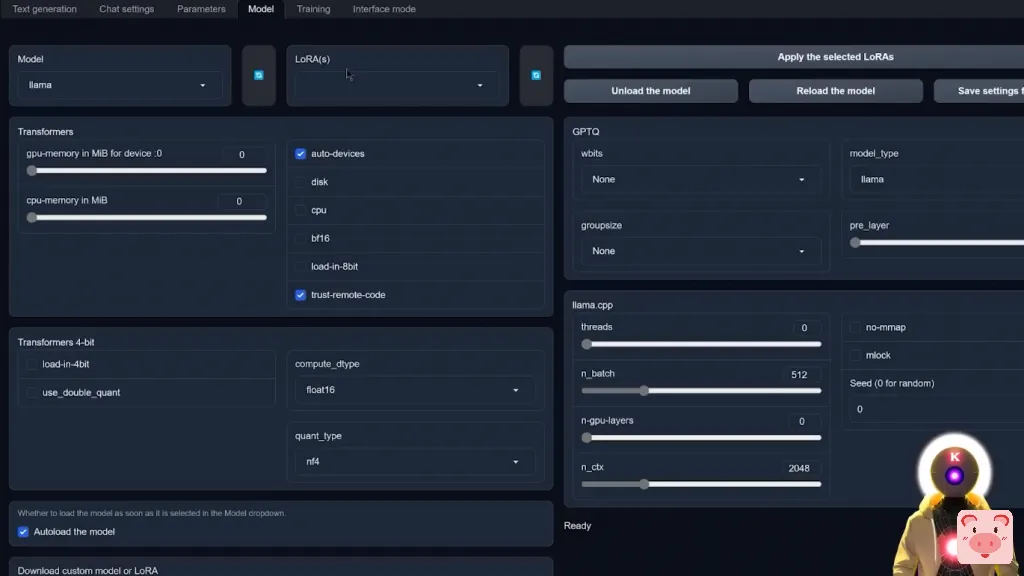Open the Model dropdown showing llama

click(x=120, y=85)
